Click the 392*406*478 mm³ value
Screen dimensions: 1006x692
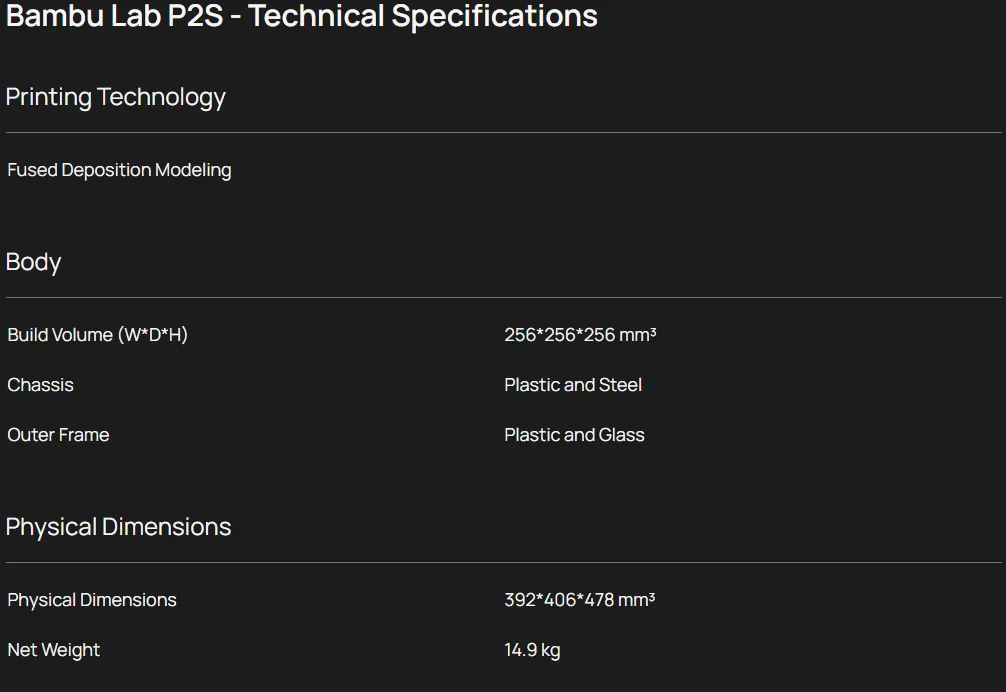[x=579, y=600]
